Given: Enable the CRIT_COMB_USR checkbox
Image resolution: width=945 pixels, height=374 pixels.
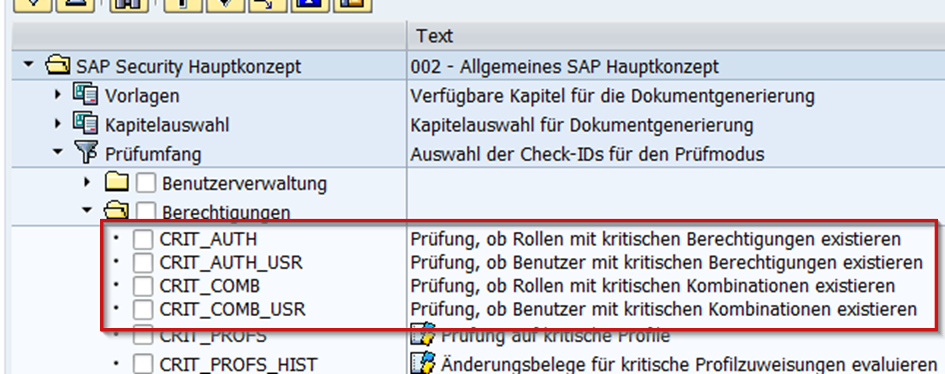Looking at the screenshot, I should (143, 310).
